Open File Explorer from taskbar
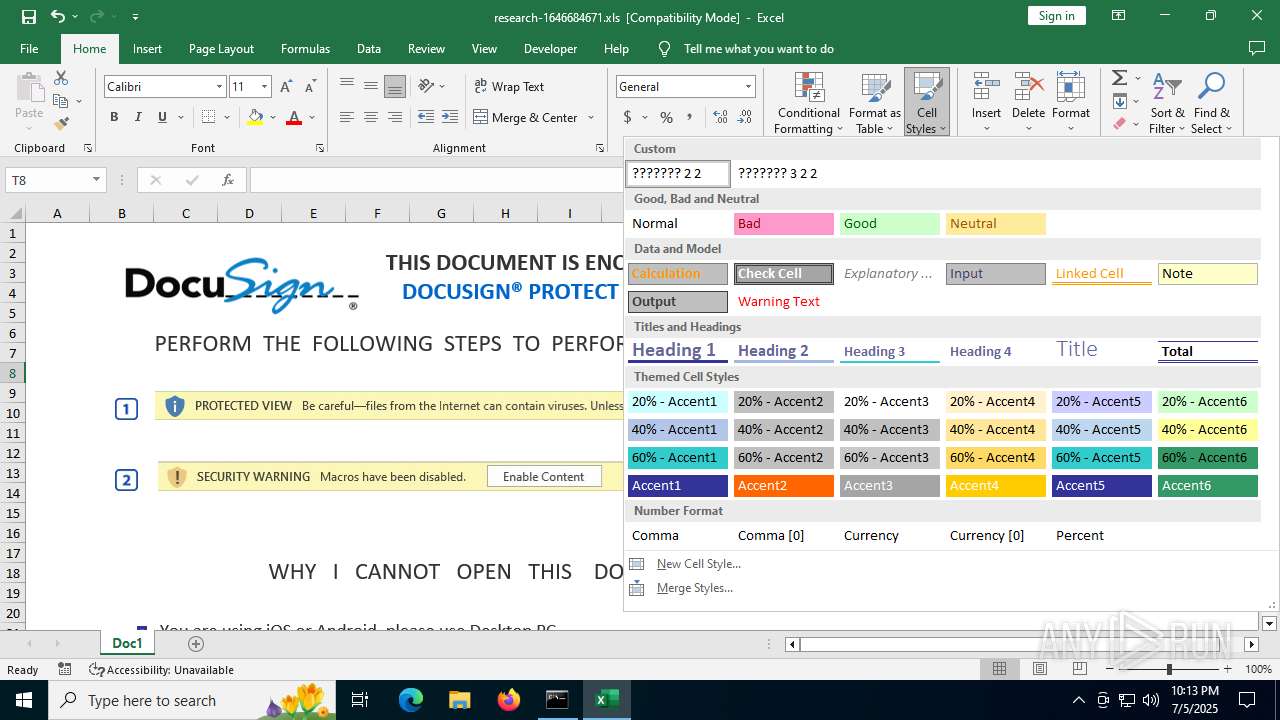1280x720 pixels. (459, 700)
